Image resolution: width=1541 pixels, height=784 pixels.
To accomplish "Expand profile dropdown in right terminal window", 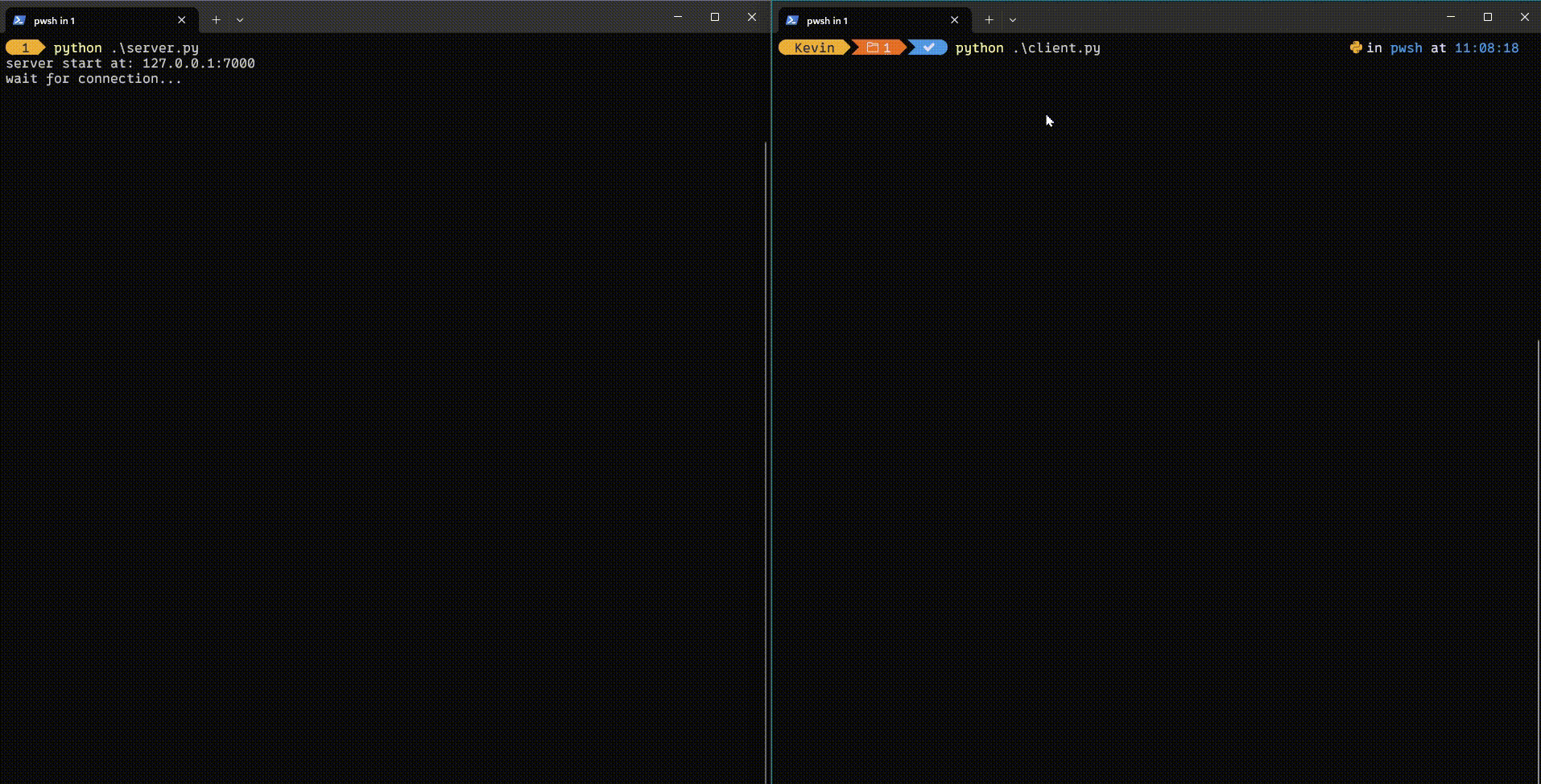I will 1013,20.
